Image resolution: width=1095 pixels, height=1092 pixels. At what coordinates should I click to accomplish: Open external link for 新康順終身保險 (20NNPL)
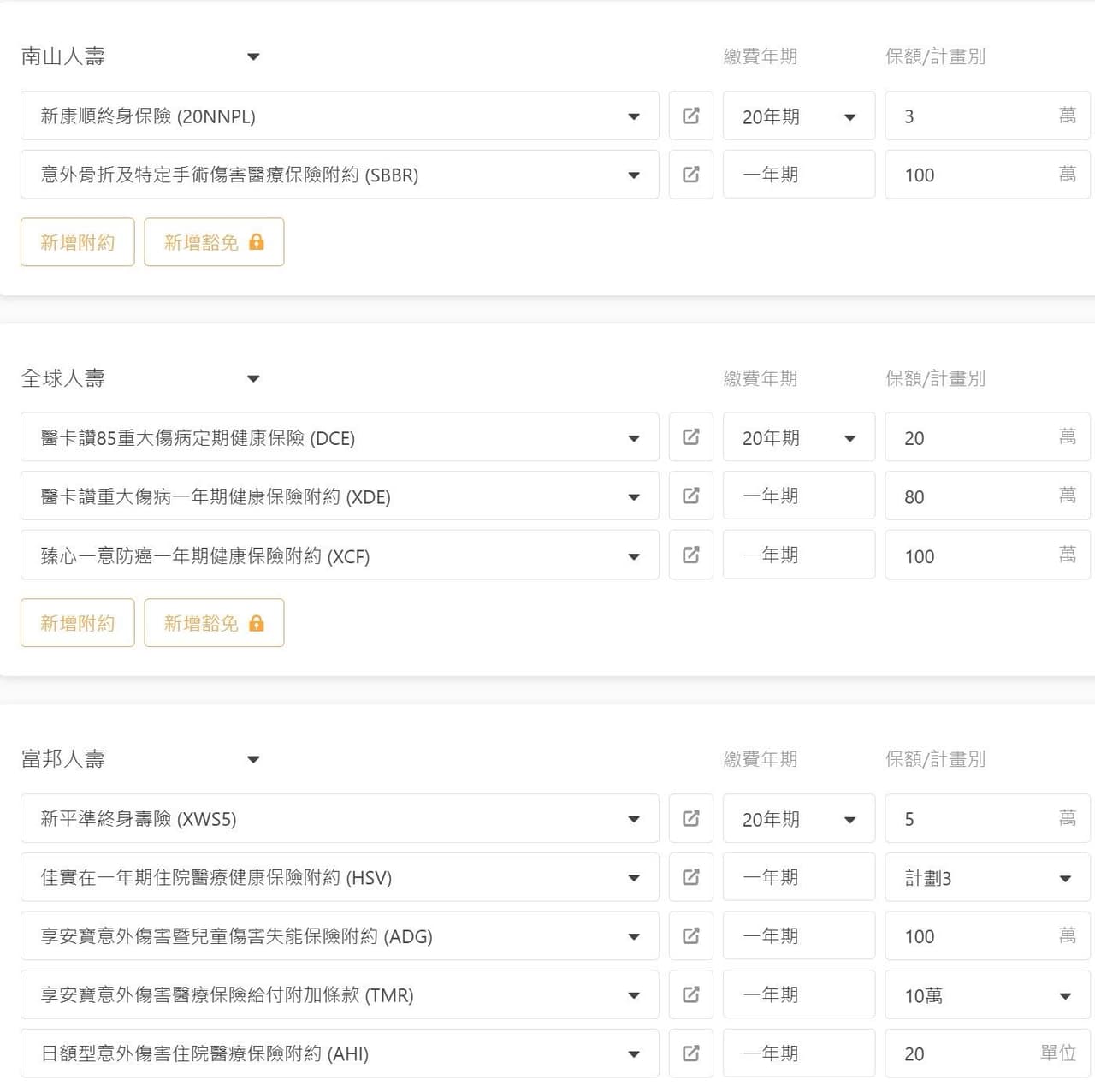pos(690,116)
